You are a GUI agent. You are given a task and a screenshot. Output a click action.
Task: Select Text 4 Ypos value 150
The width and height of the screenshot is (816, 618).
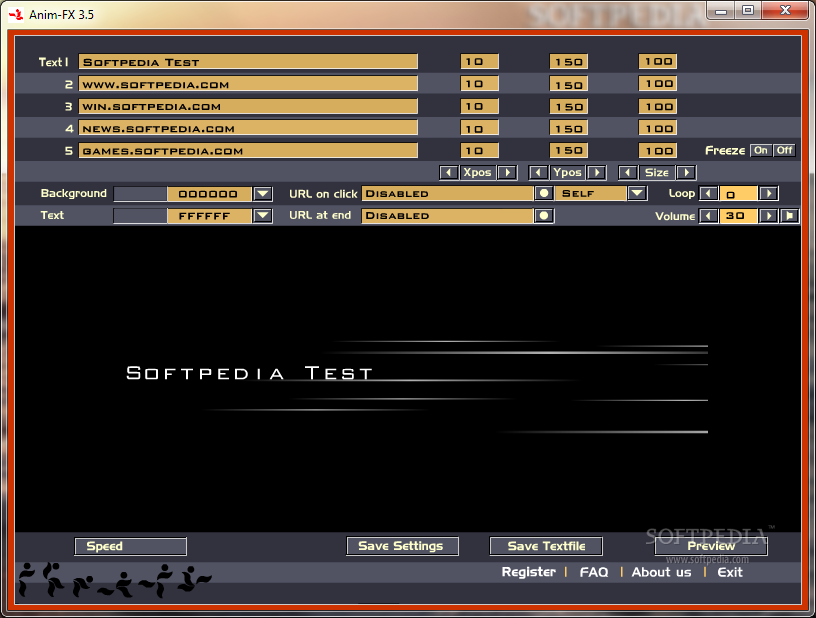coord(569,128)
